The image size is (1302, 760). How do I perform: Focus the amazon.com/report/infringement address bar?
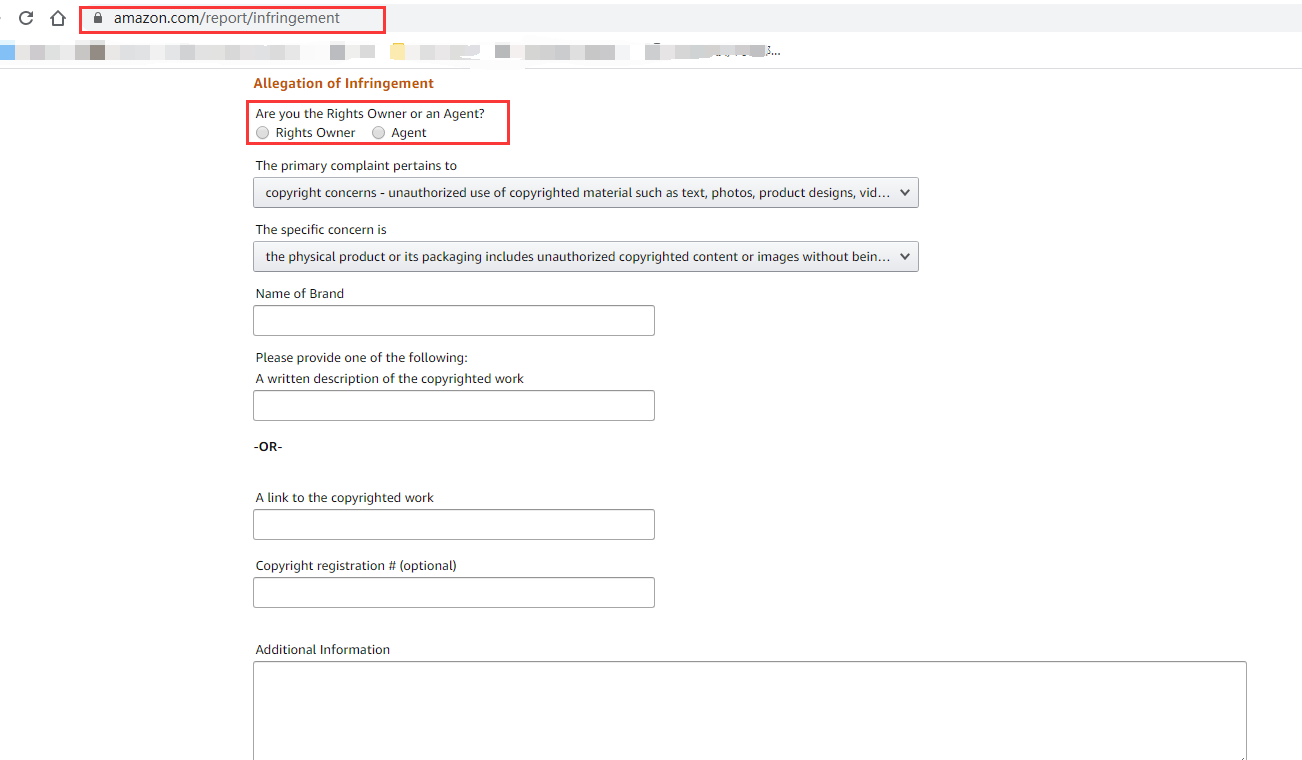[x=227, y=18]
